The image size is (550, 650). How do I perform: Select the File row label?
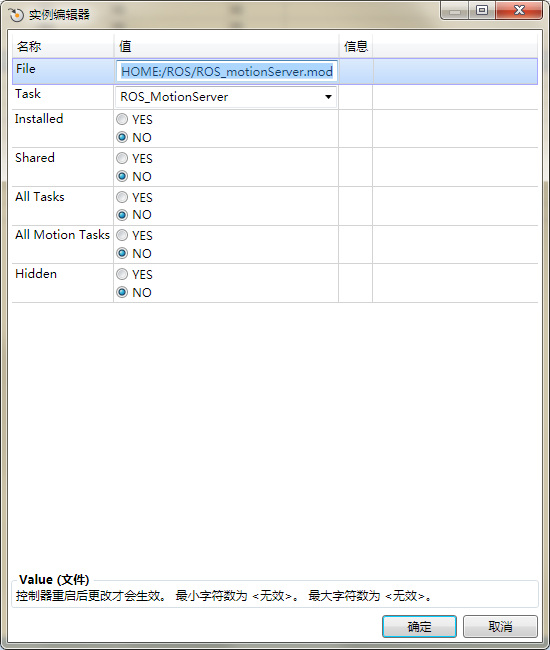[x=26, y=69]
